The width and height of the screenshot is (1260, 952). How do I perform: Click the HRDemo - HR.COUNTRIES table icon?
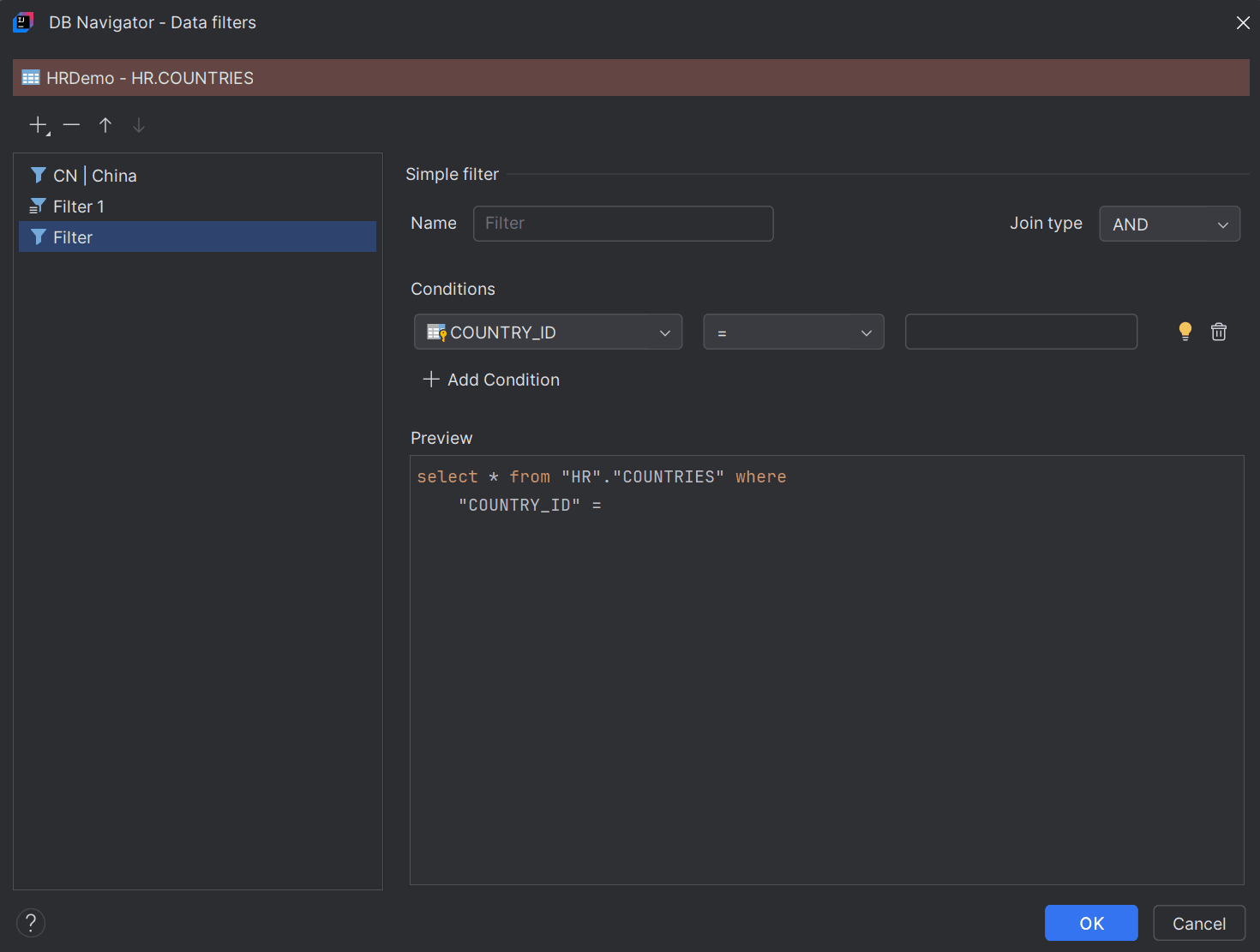coord(31,78)
